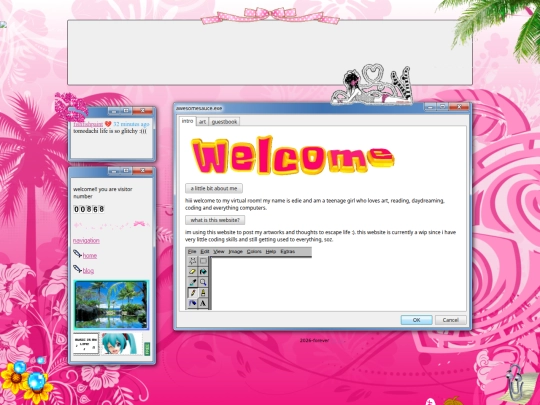Screen dimensions: 540x405
Task: Follow the blog navigation link
Action: tap(88, 271)
